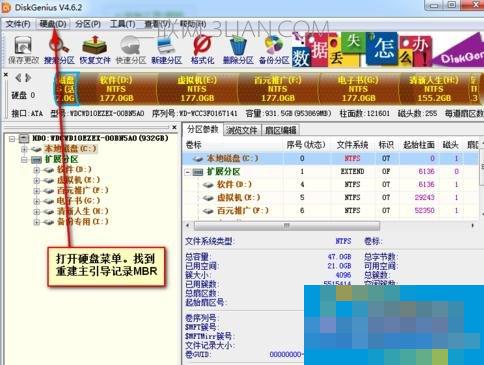Open the View (查看) menu
The image size is (484, 365).
(157, 24)
